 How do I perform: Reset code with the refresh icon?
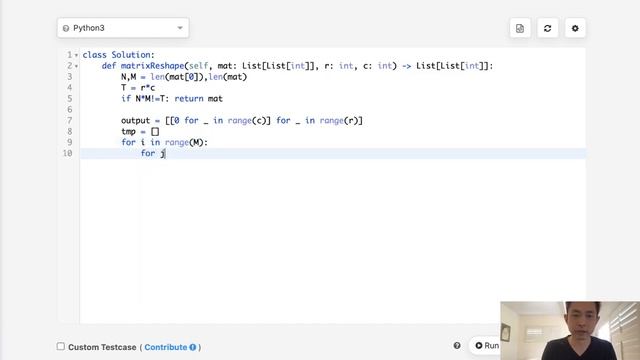[547, 28]
